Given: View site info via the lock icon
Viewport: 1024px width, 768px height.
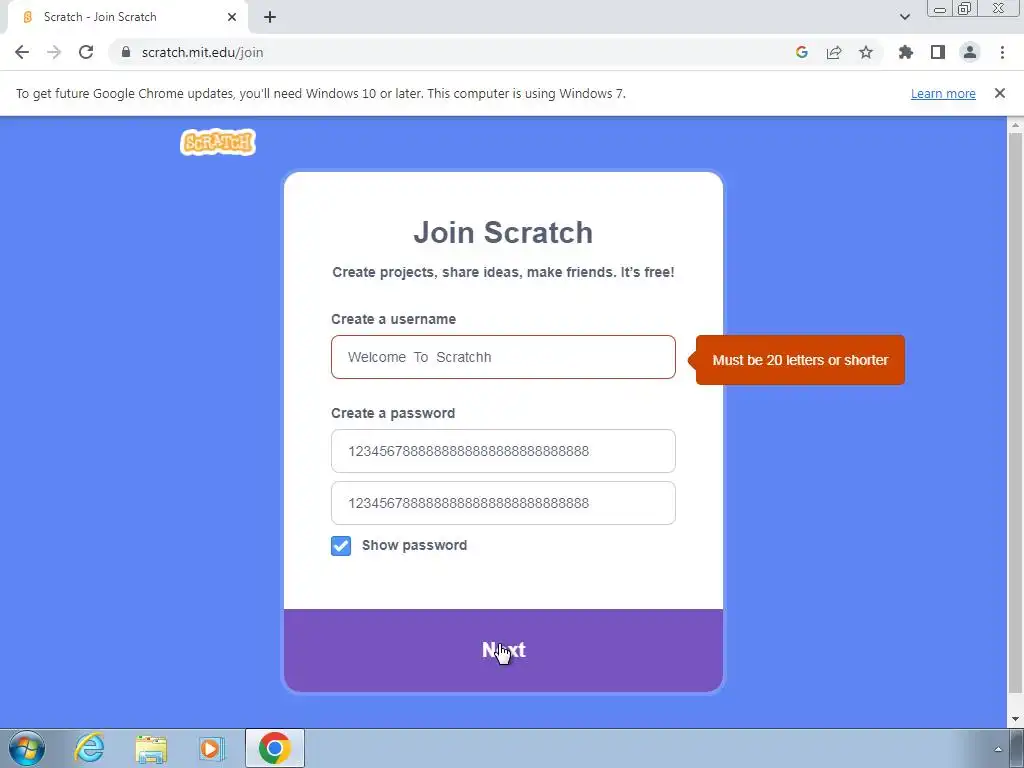Looking at the screenshot, I should (x=126, y=52).
